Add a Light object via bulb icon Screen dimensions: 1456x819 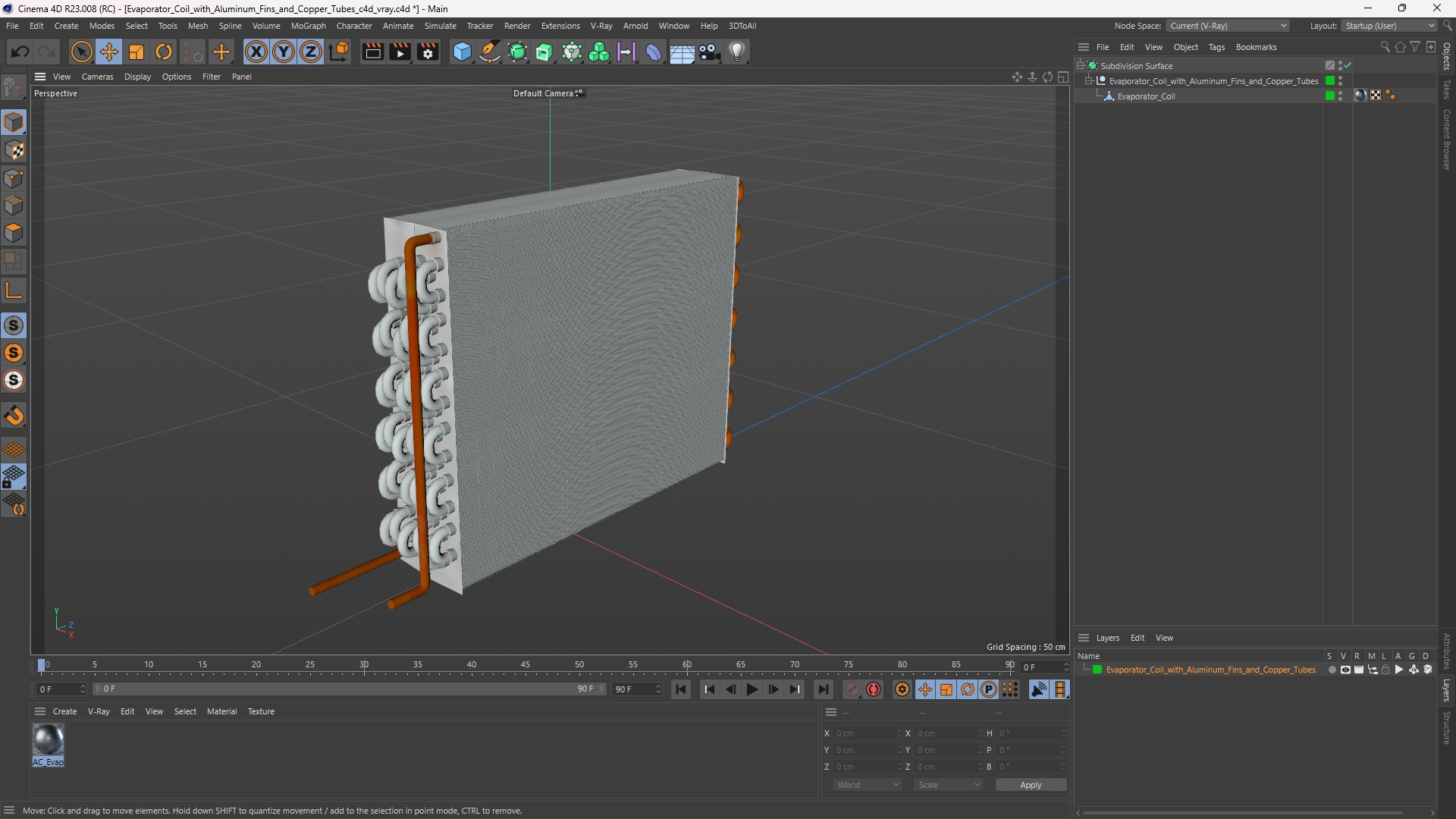(737, 52)
